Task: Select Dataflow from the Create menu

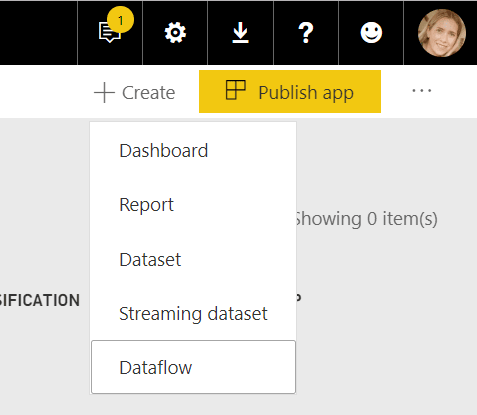Action: (x=193, y=367)
